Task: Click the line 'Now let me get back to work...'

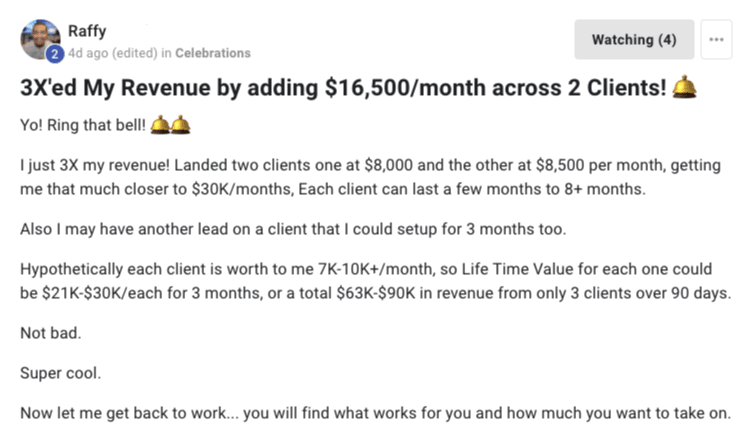Action: (x=375, y=414)
